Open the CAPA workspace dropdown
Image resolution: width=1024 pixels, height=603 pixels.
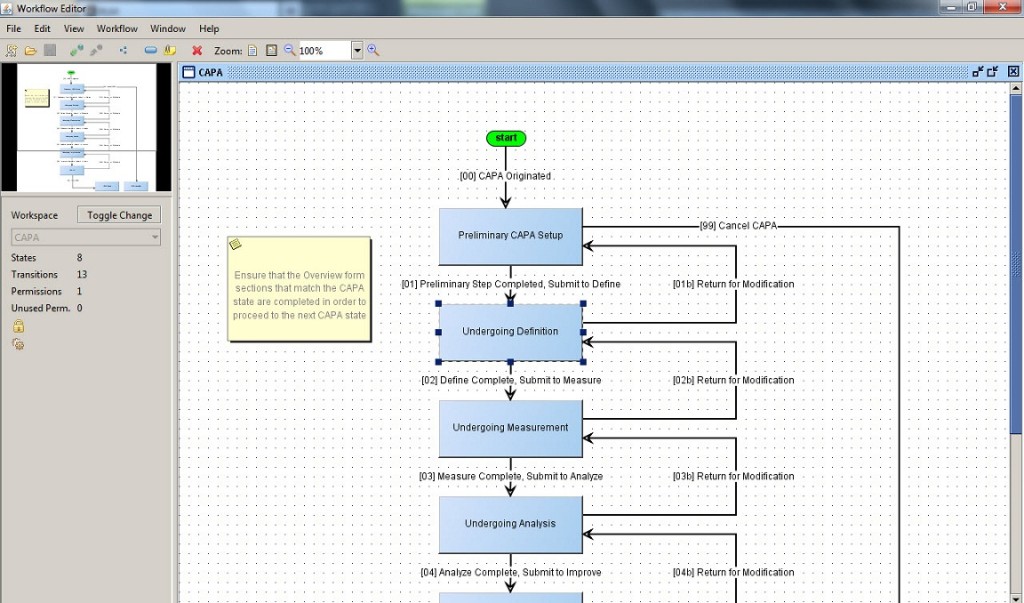pyautogui.click(x=86, y=237)
